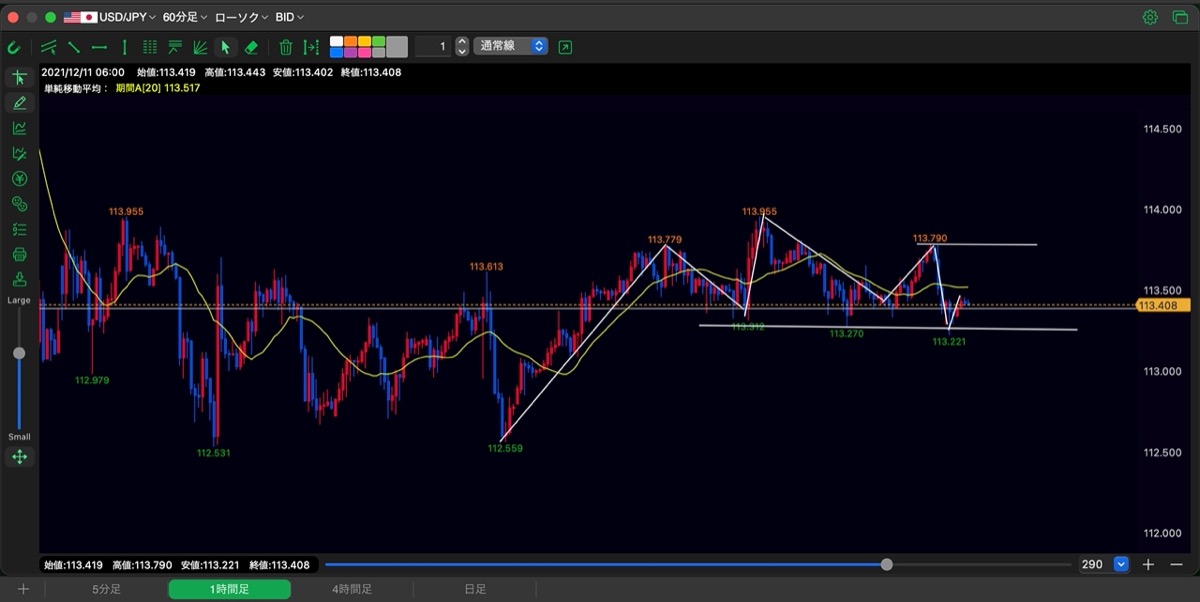The image size is (1200, 602).
Task: Switch to the 日足 tab
Action: pyautogui.click(x=475, y=590)
